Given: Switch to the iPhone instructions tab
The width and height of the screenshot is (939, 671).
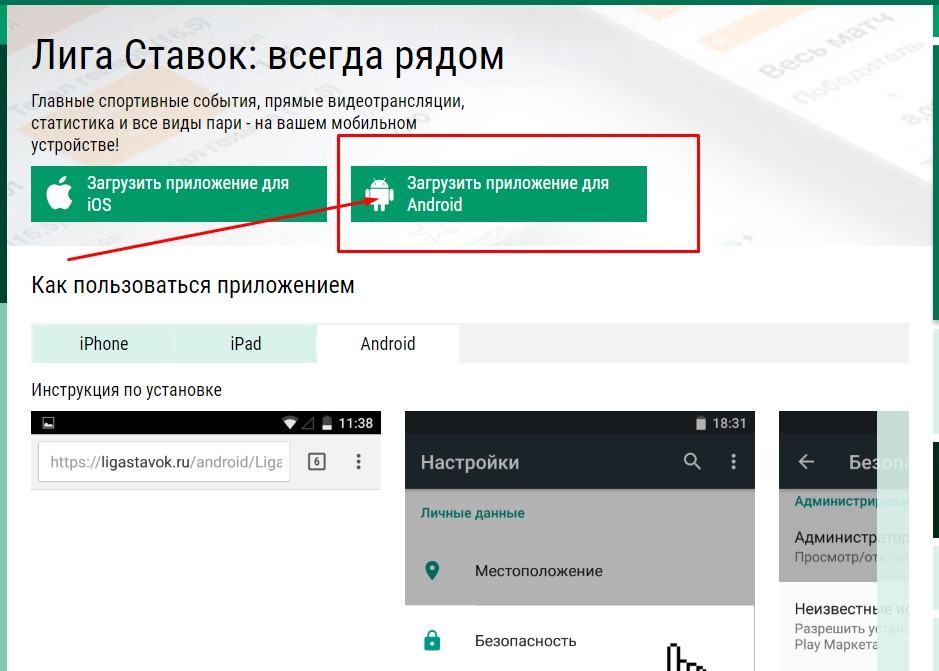Looking at the screenshot, I should coord(103,343).
